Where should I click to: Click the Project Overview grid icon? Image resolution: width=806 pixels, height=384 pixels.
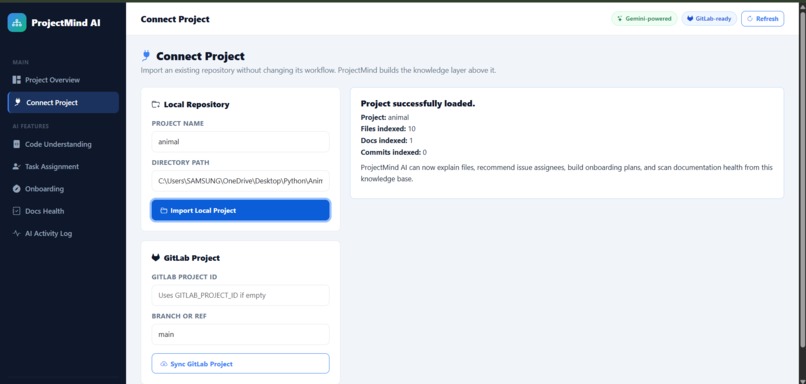tap(16, 80)
